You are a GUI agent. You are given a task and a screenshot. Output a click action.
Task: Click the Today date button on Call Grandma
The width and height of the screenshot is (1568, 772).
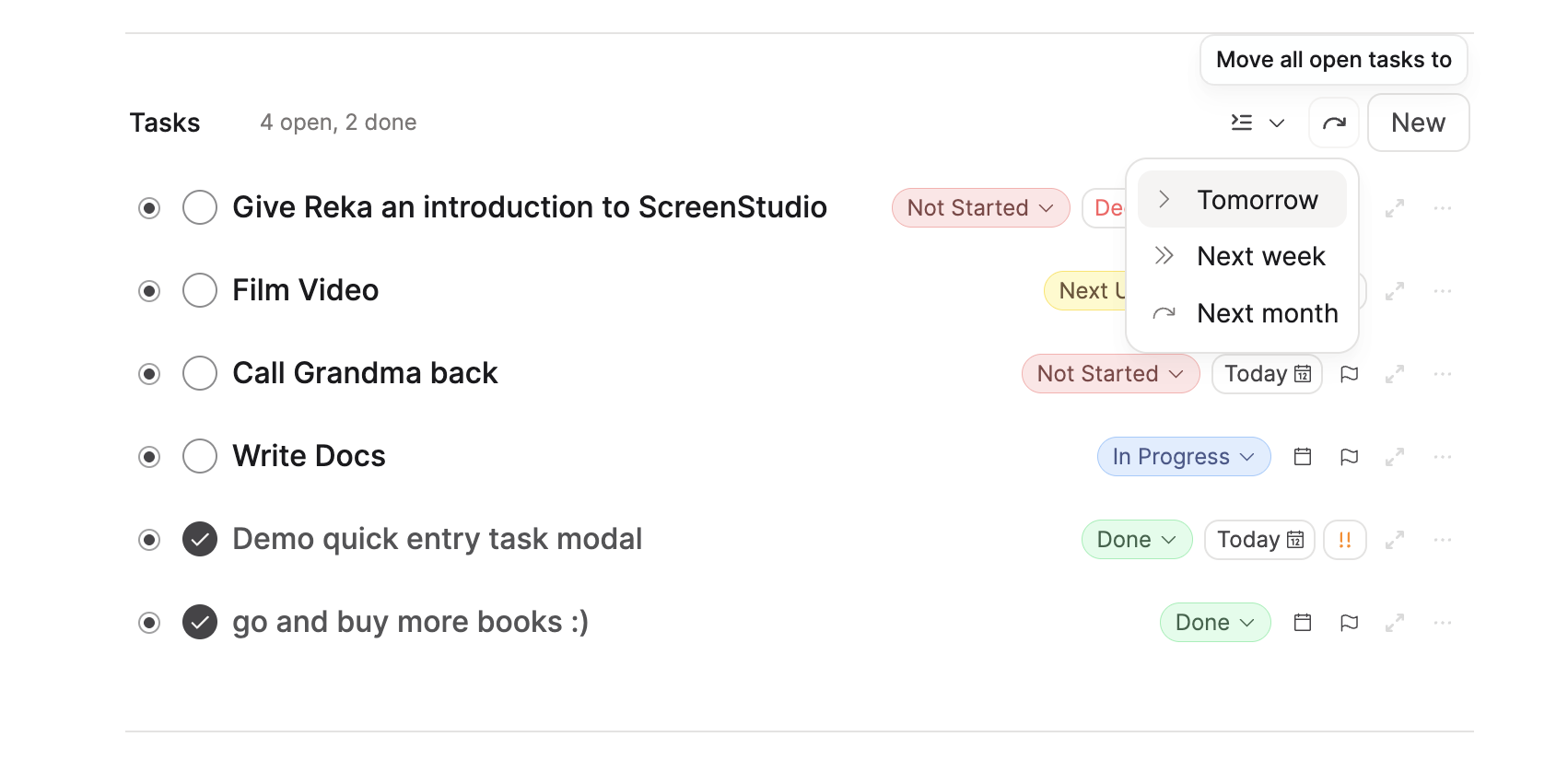tap(1266, 374)
